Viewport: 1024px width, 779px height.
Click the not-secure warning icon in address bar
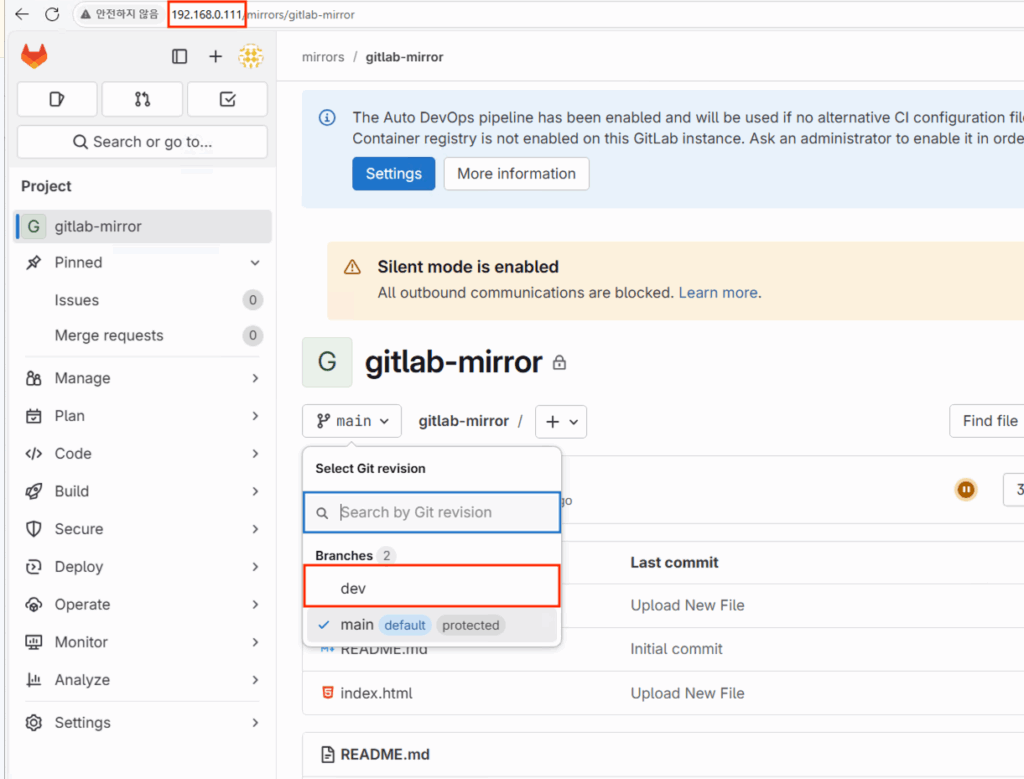86,14
